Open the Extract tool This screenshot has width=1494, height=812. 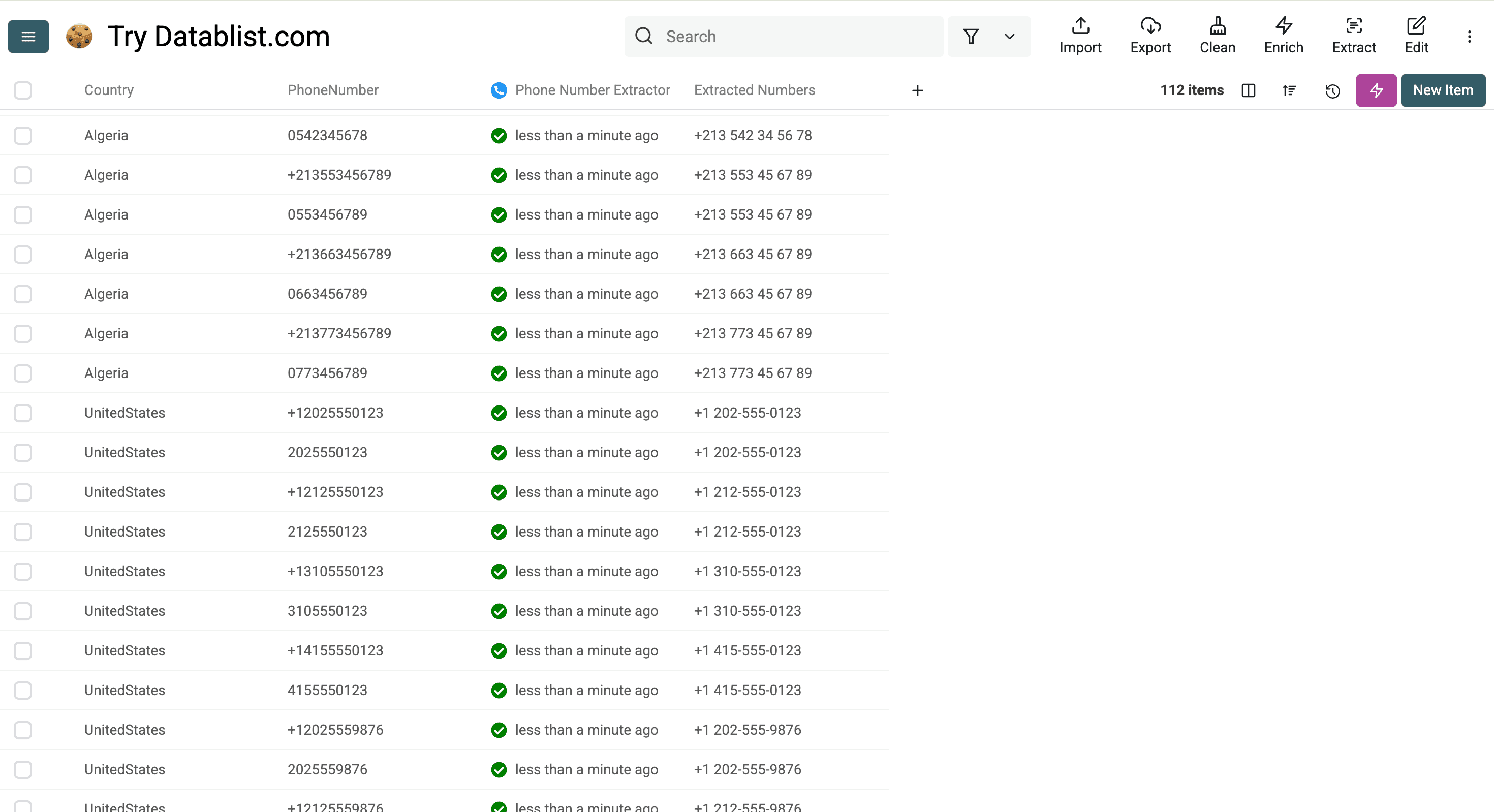(1354, 36)
